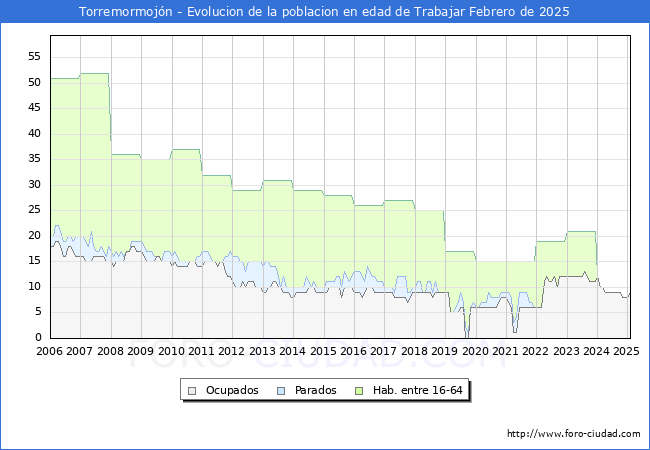
Task: Click the 2011 x-axis year label
Action: 201,351
